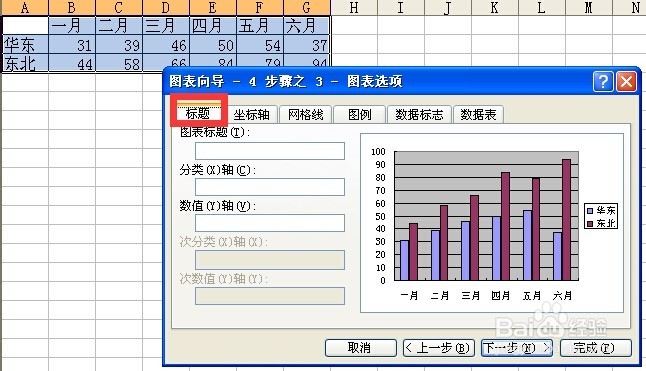Switch to the 坐标轴 tab
The image size is (646, 371).
pyautogui.click(x=251, y=114)
